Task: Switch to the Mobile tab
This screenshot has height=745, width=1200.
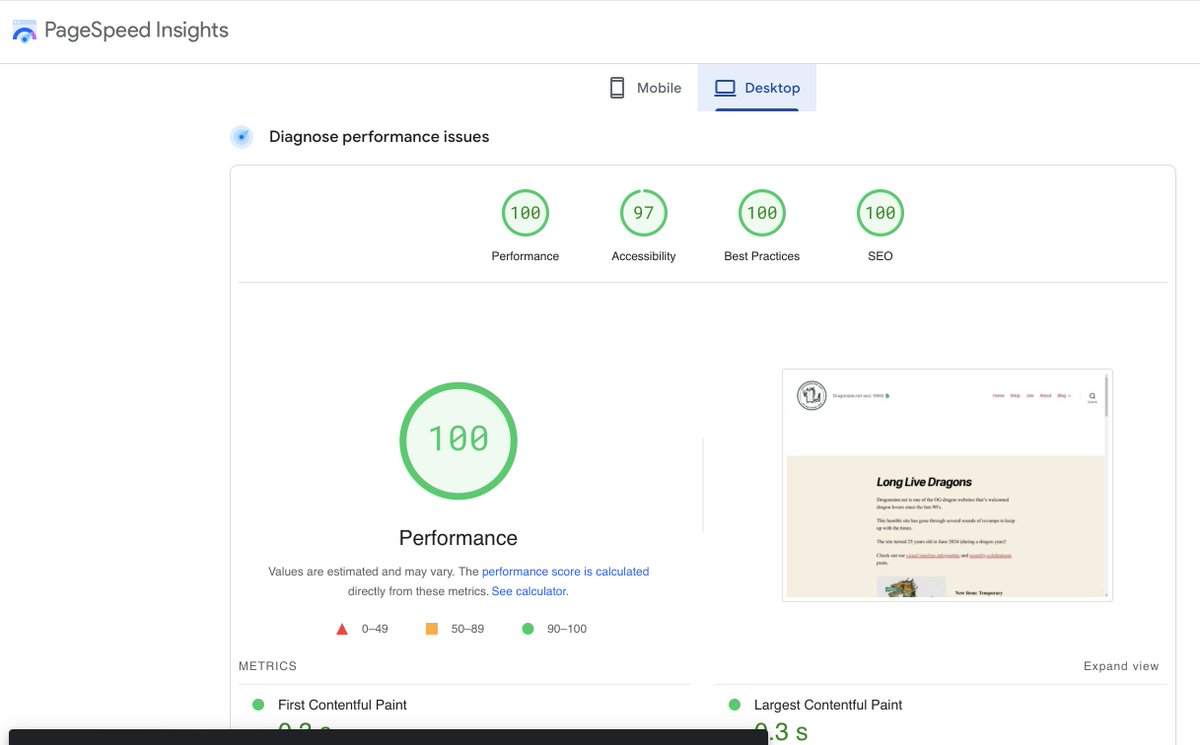Action: pyautogui.click(x=645, y=87)
